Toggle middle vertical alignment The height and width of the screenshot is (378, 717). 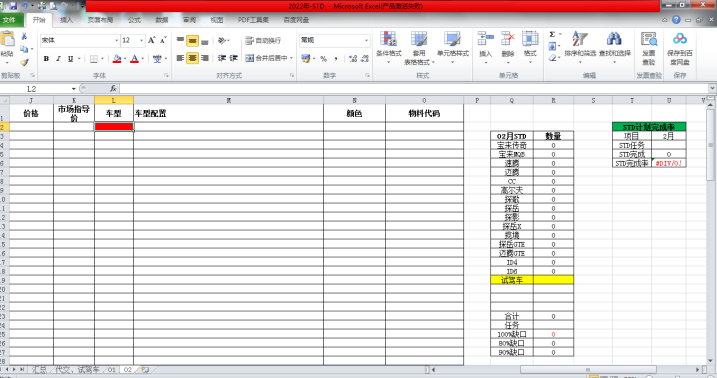(x=193, y=41)
